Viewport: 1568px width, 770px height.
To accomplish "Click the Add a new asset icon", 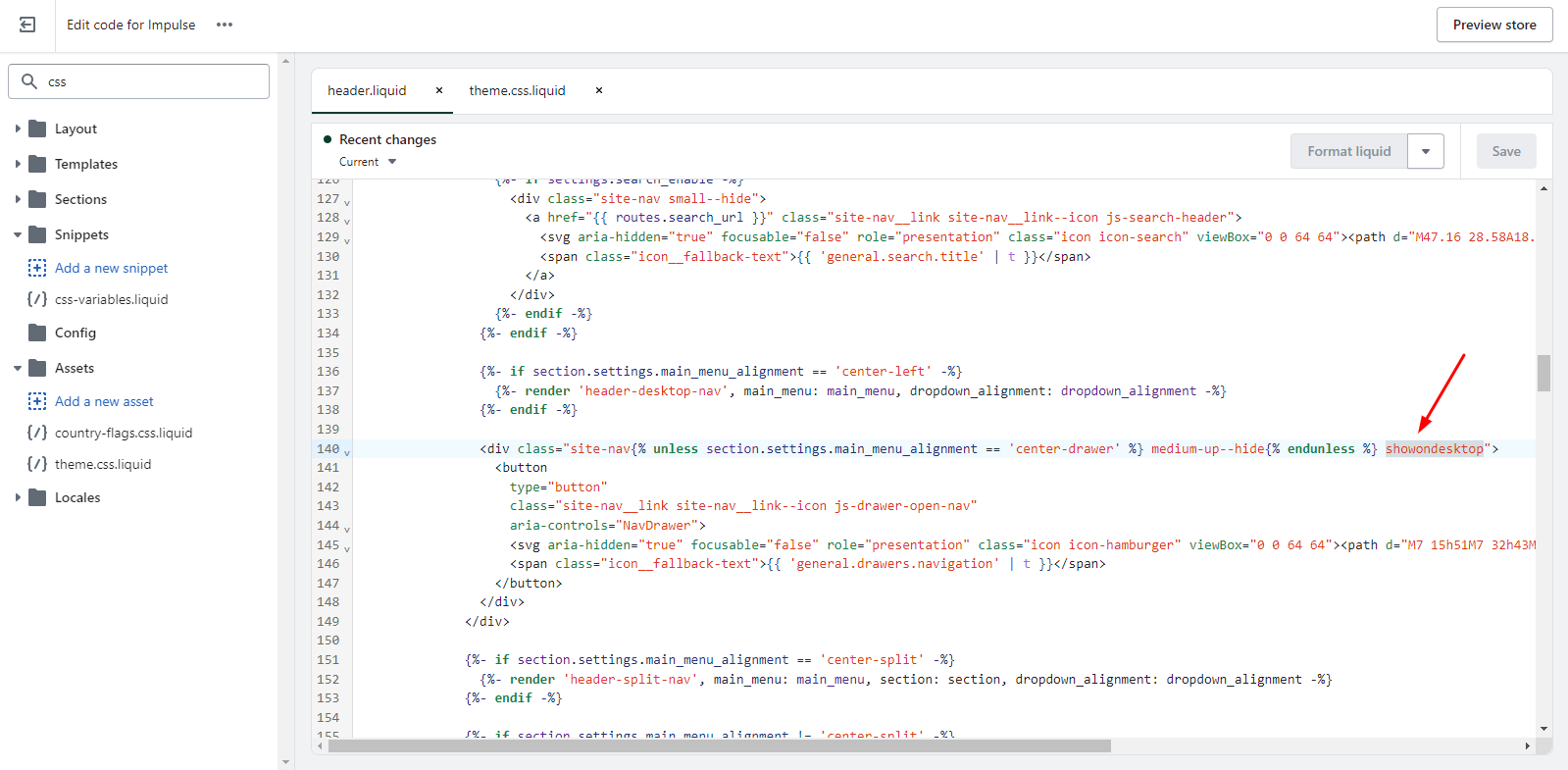I will pos(37,401).
